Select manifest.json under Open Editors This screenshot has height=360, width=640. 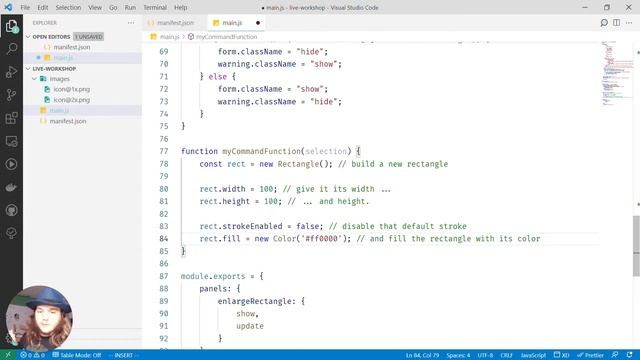click(72, 47)
